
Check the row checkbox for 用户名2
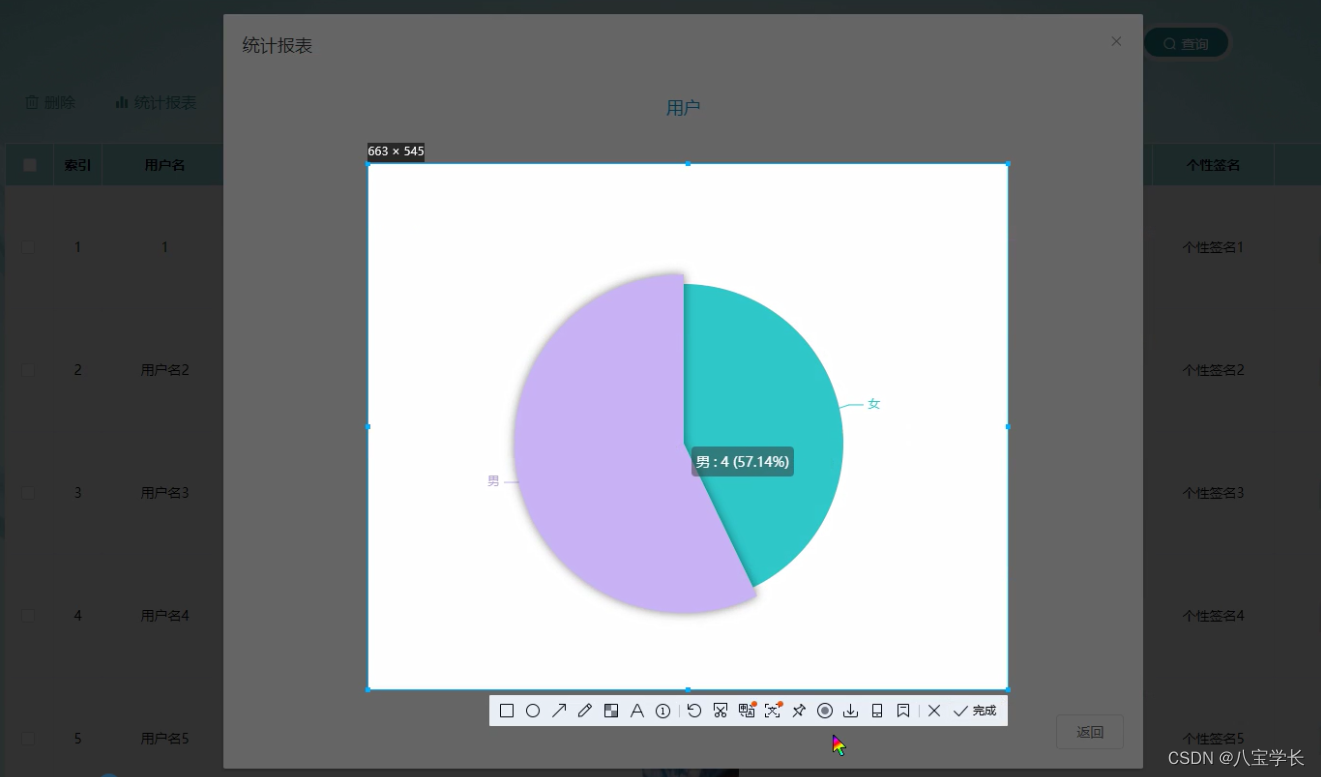click(x=29, y=370)
